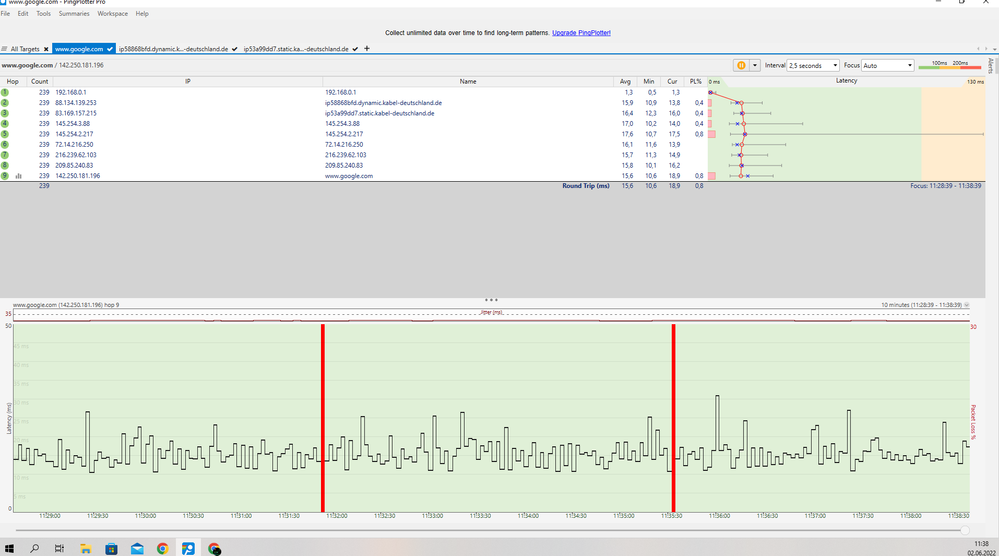Viewport: 999px width, 556px height.
Task: Click the hop 9 graph icon
Action: click(18, 176)
